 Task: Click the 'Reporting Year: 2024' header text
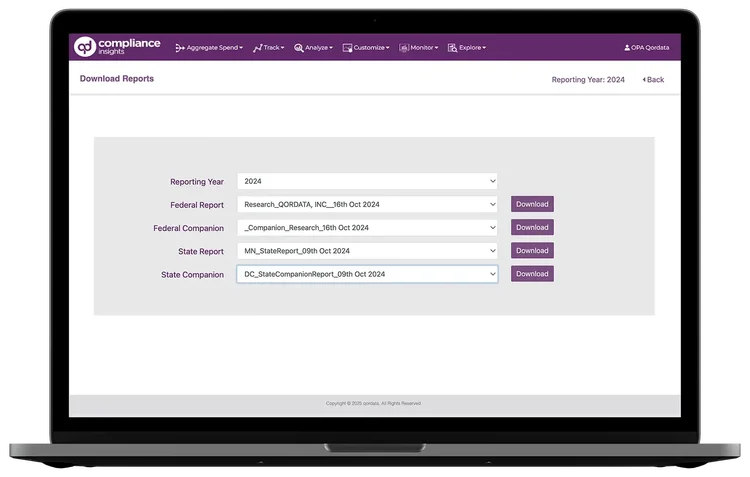[x=588, y=80]
